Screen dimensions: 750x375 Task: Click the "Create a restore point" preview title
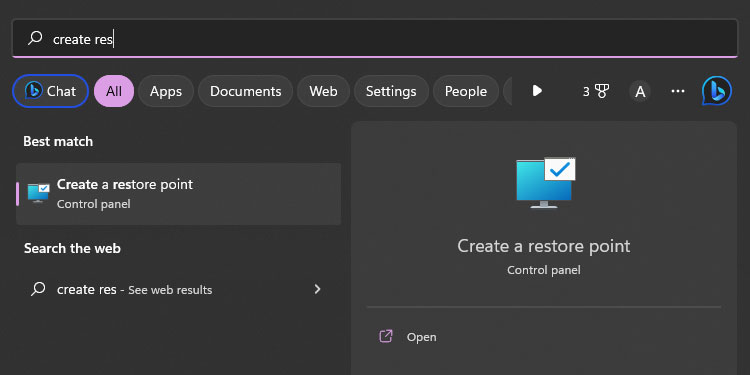pos(544,246)
